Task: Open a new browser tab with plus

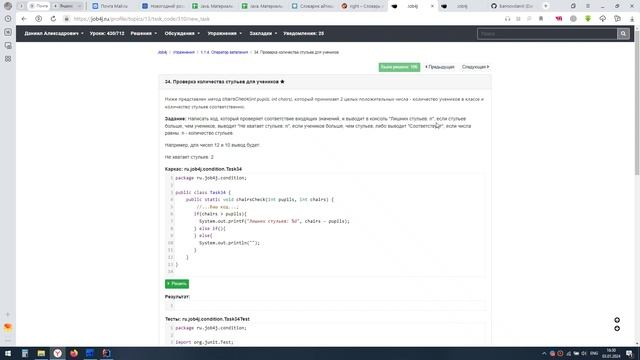Action: (546, 6)
